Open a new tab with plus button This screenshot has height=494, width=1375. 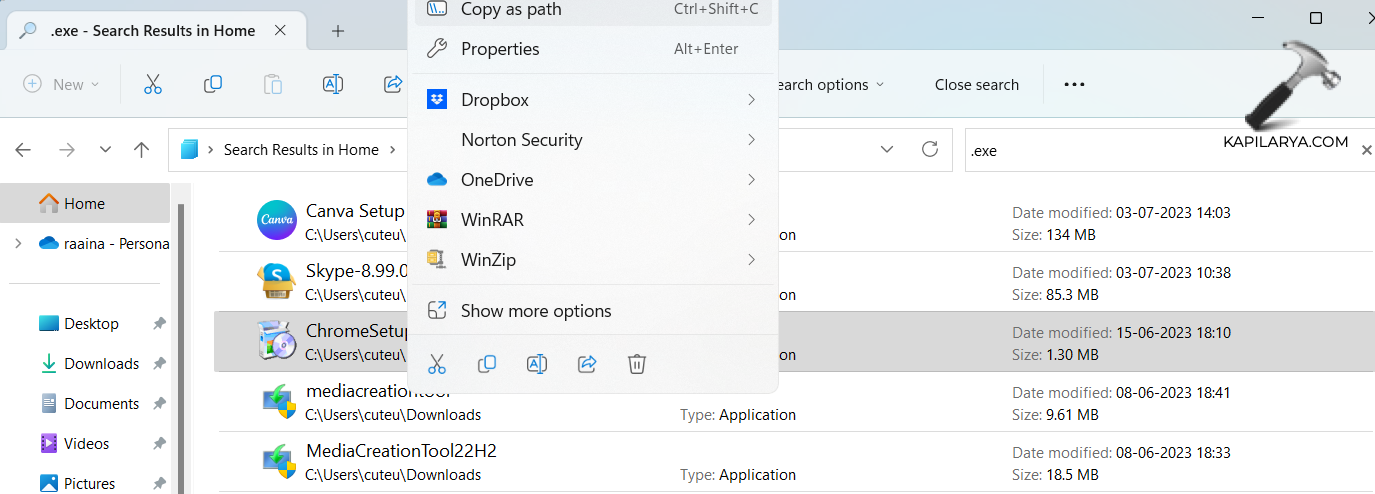click(x=338, y=31)
